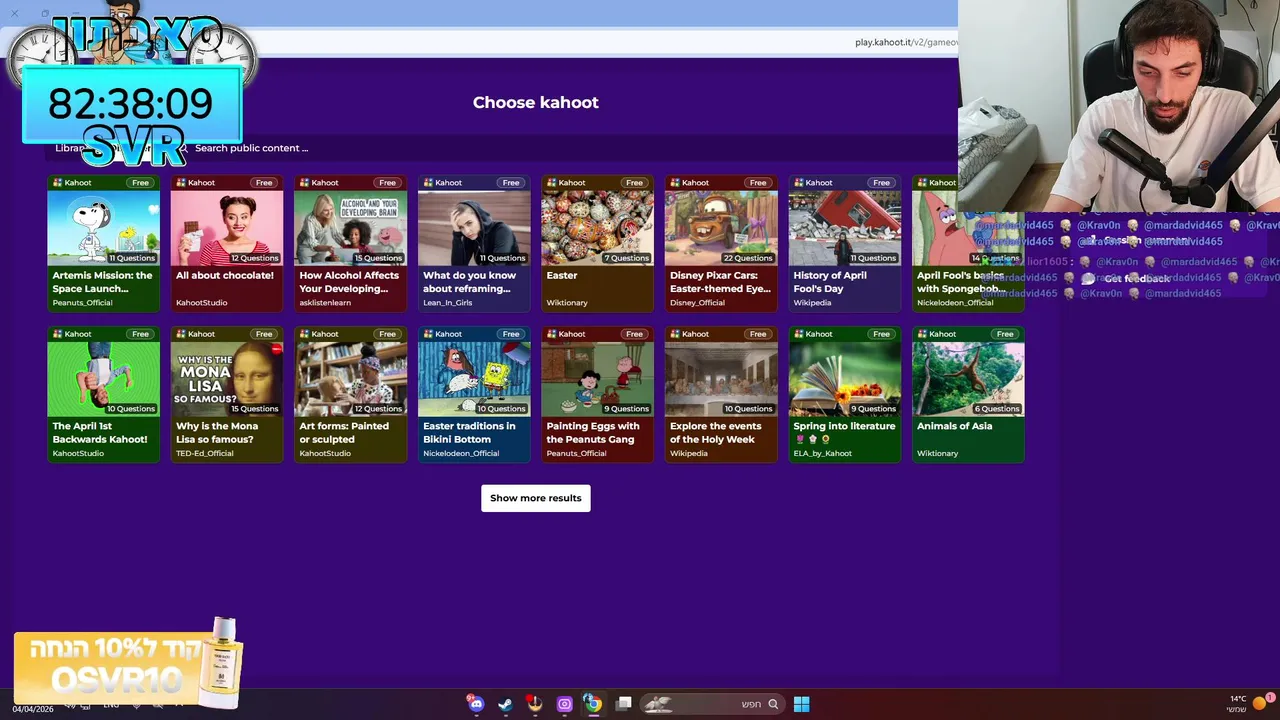This screenshot has width=1280, height=720.
Task: Select the Painting Eggs Peanuts Gang thumbnail
Action: 597,379
